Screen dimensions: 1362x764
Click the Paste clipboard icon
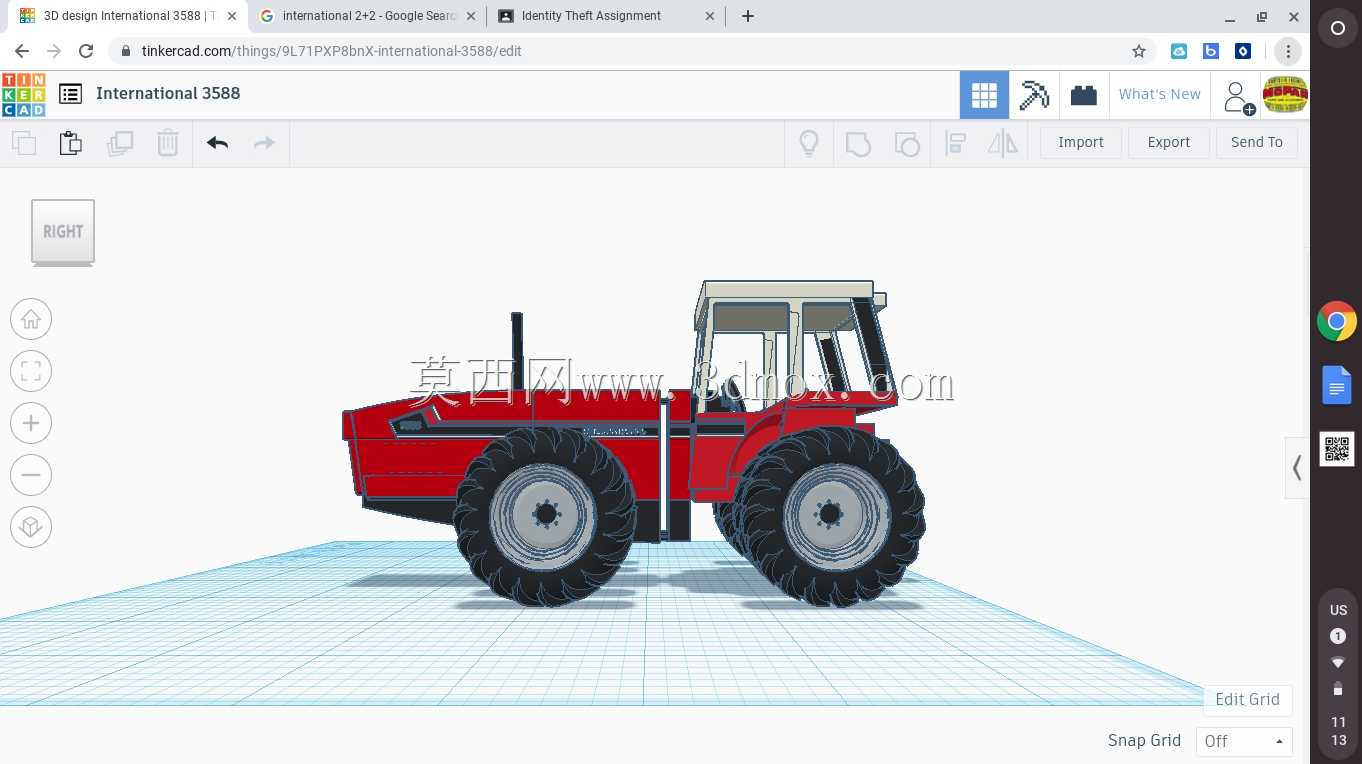click(x=71, y=143)
